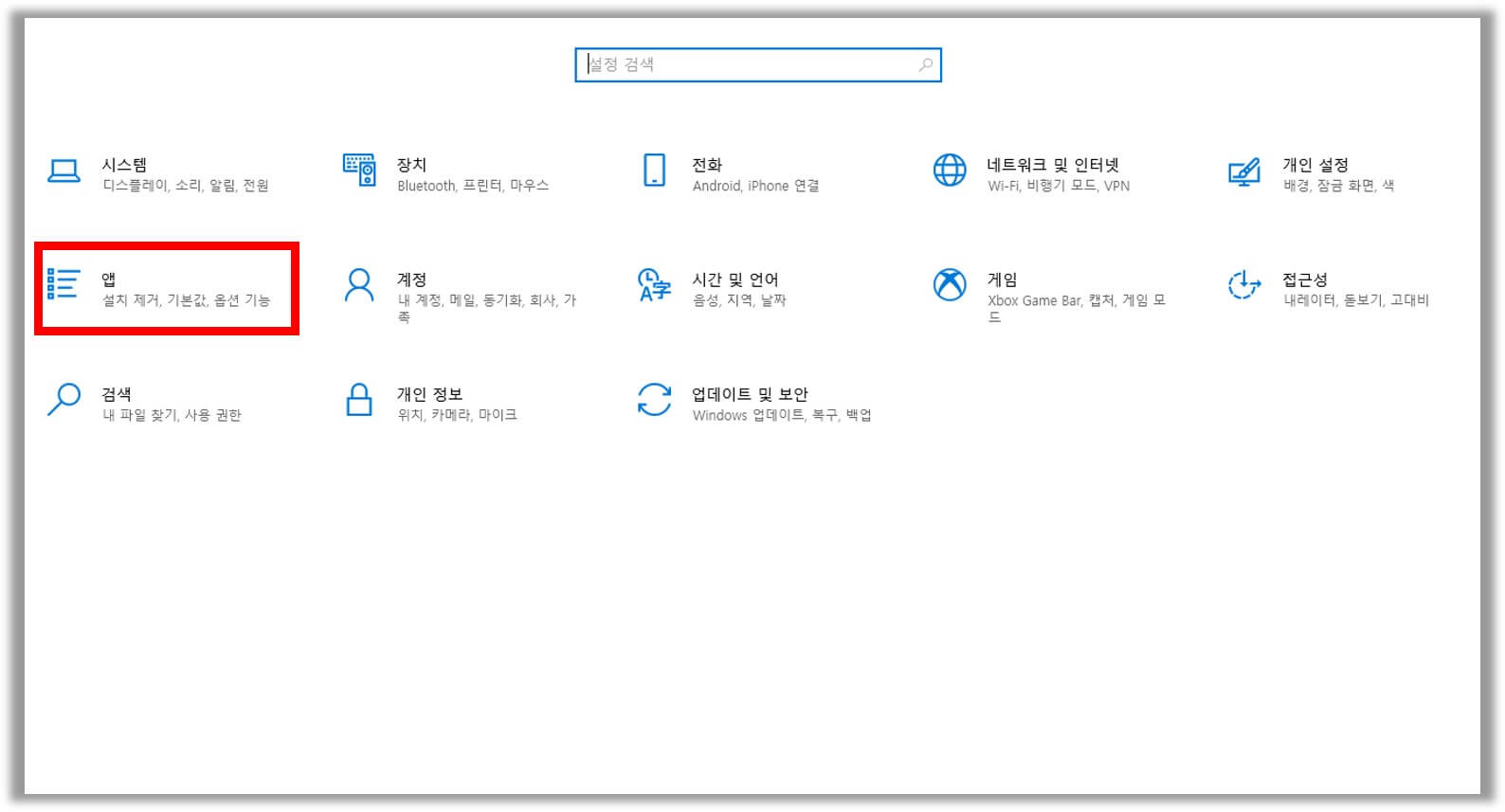The height and width of the screenshot is (812, 1505).
Task: Click text '디스플레이, 소리, 알림, 전원'
Action: click(186, 186)
